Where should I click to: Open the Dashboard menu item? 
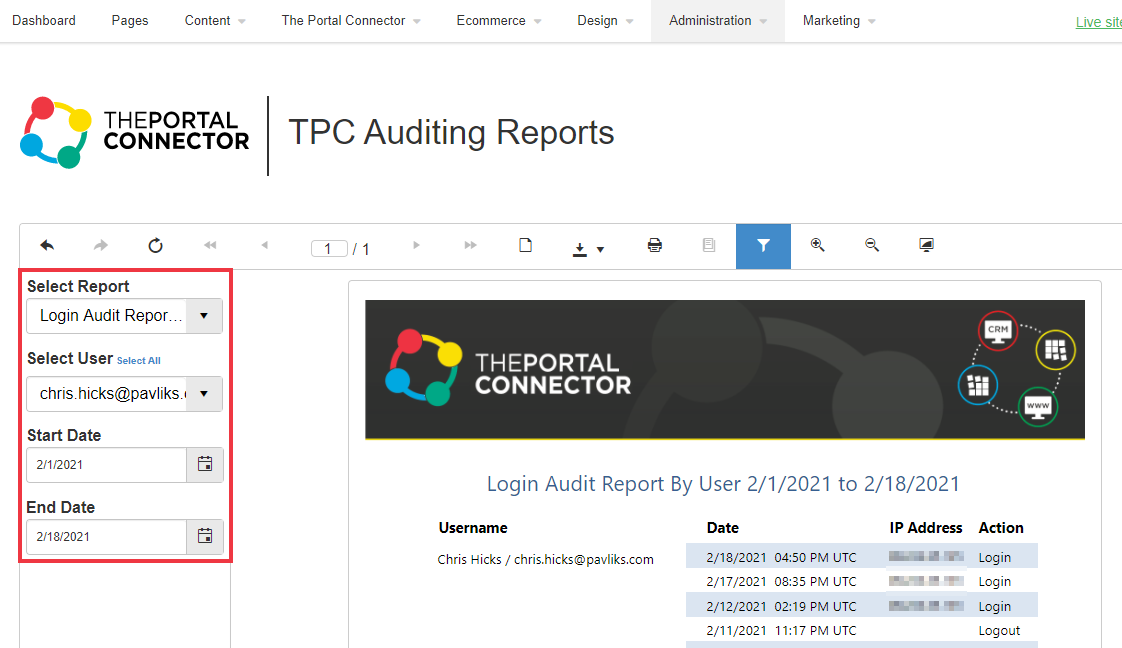click(44, 21)
